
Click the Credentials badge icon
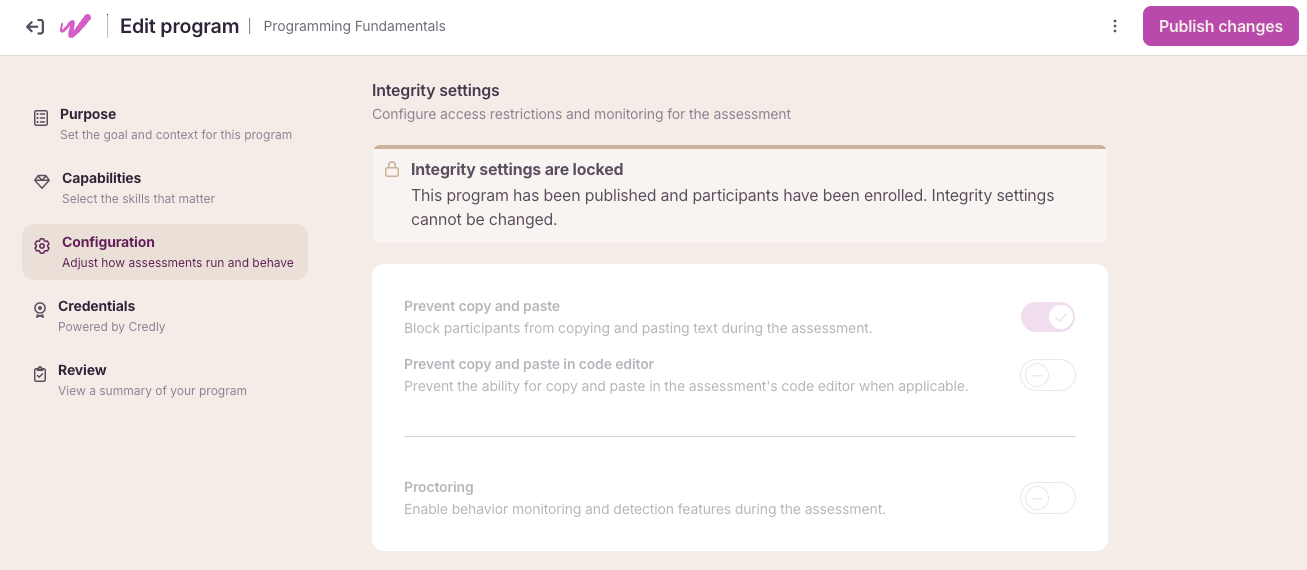coord(40,310)
